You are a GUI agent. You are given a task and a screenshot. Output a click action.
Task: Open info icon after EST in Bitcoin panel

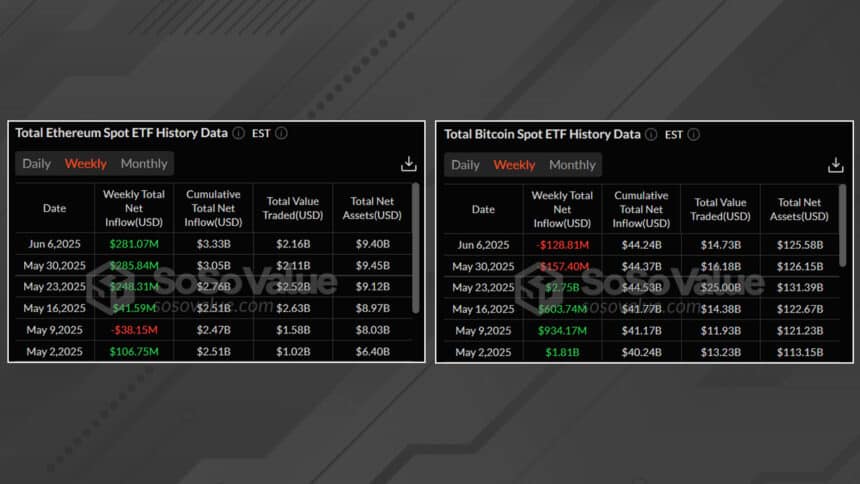pyautogui.click(x=694, y=134)
